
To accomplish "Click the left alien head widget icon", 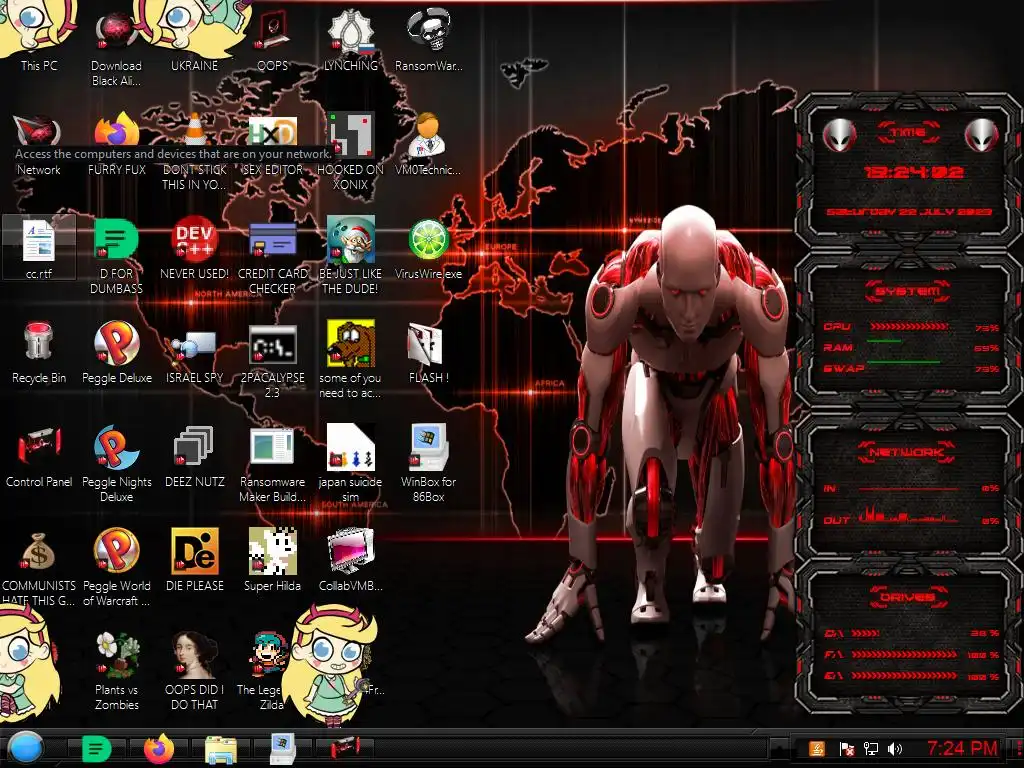I will [840, 136].
